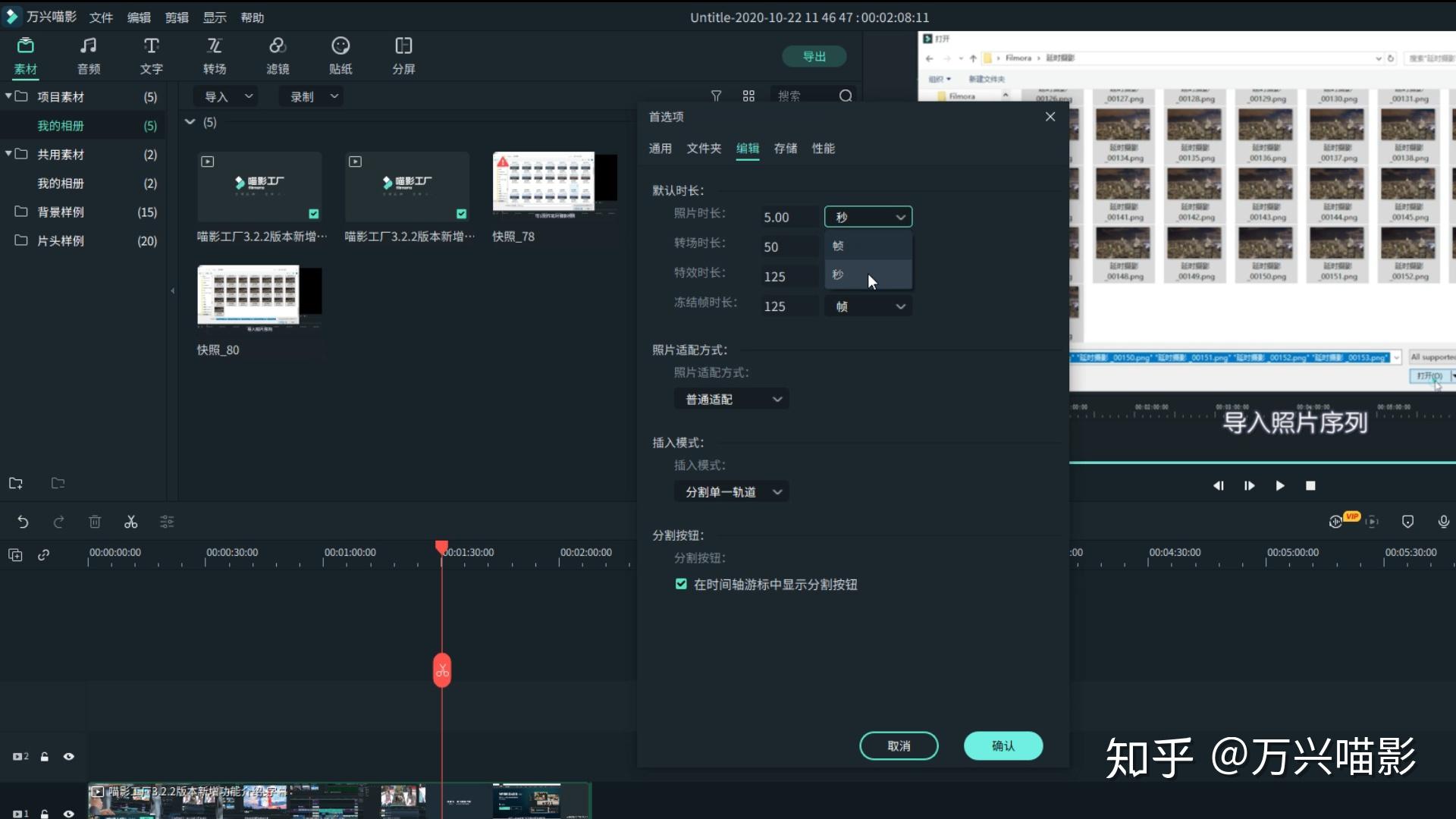
Task: Switch to the 性能 preferences tab
Action: 823,149
